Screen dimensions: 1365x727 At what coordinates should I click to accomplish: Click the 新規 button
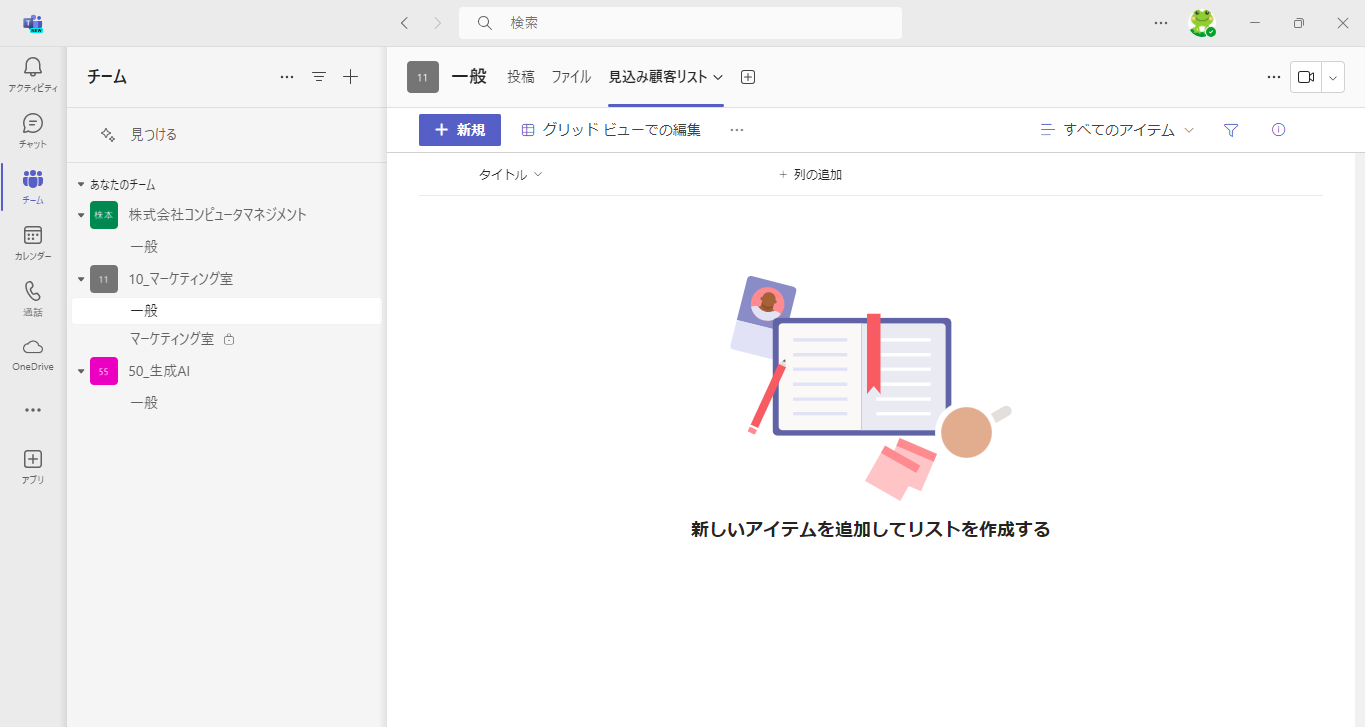point(460,130)
